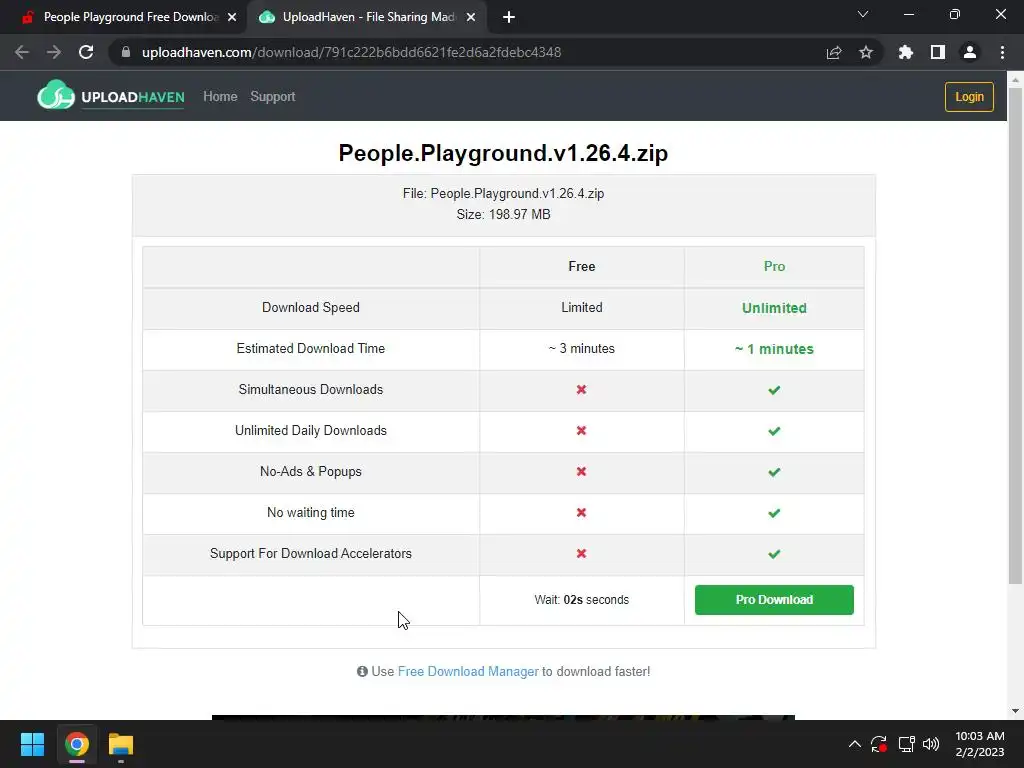Click the page vertical scrollbar

1016,336
